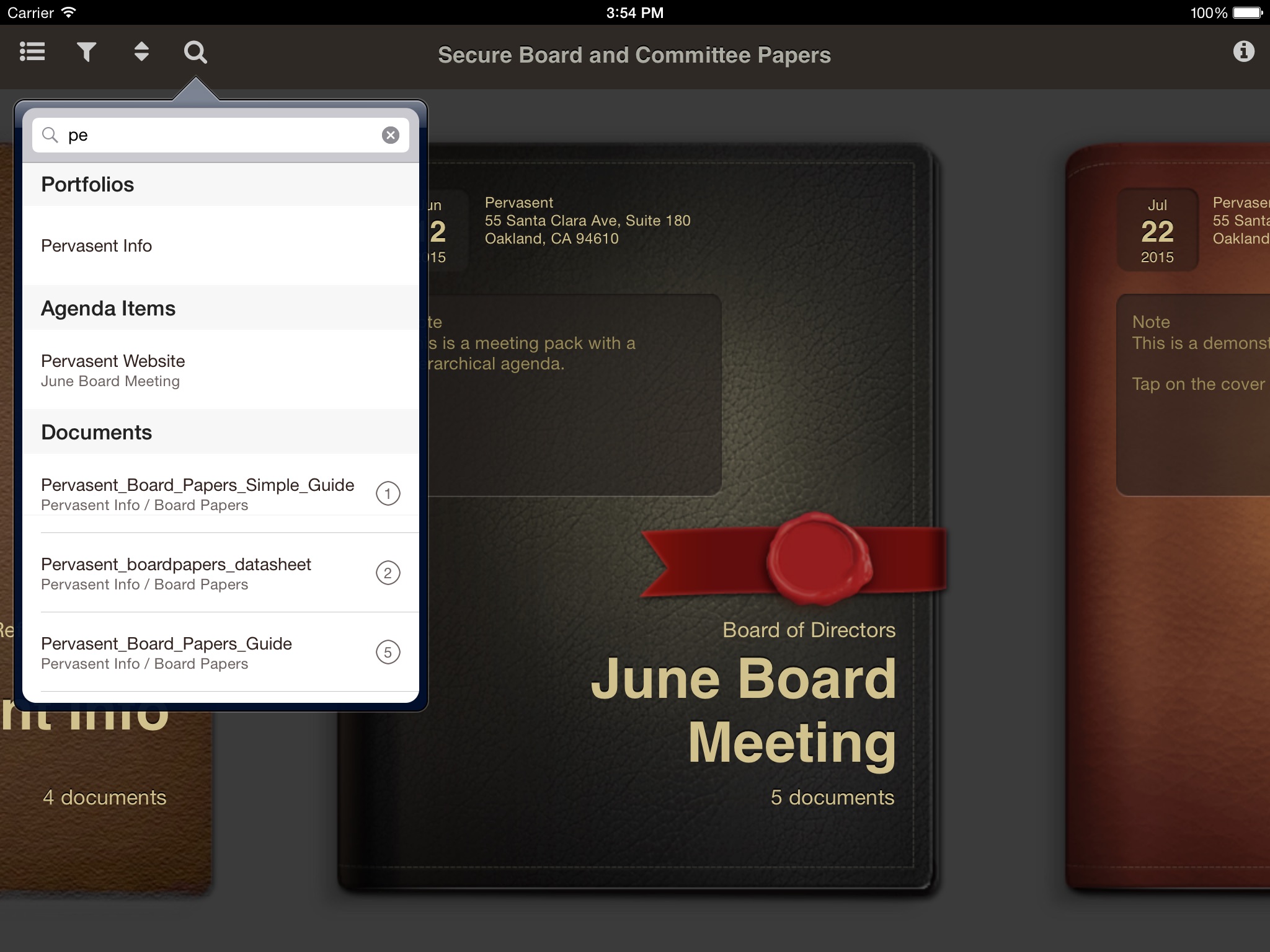
Task: Clear the search field text
Action: [390, 135]
